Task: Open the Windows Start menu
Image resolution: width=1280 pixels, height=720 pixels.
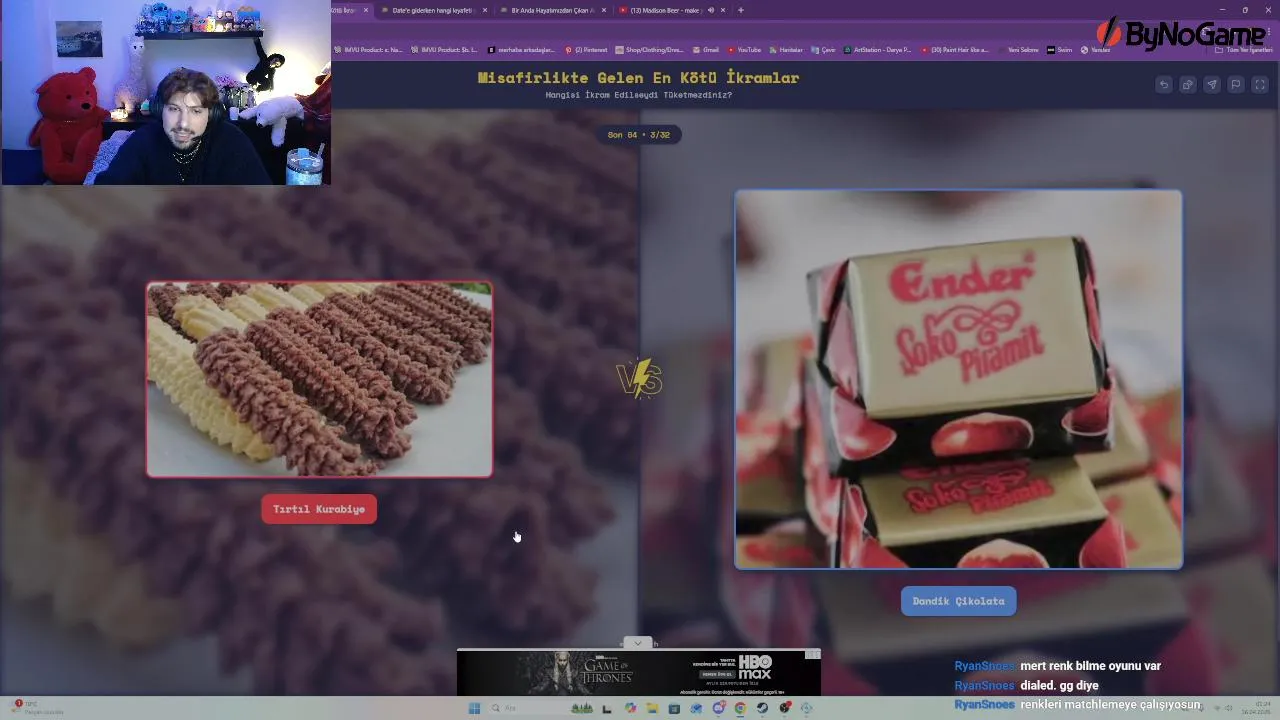Action: tap(474, 708)
